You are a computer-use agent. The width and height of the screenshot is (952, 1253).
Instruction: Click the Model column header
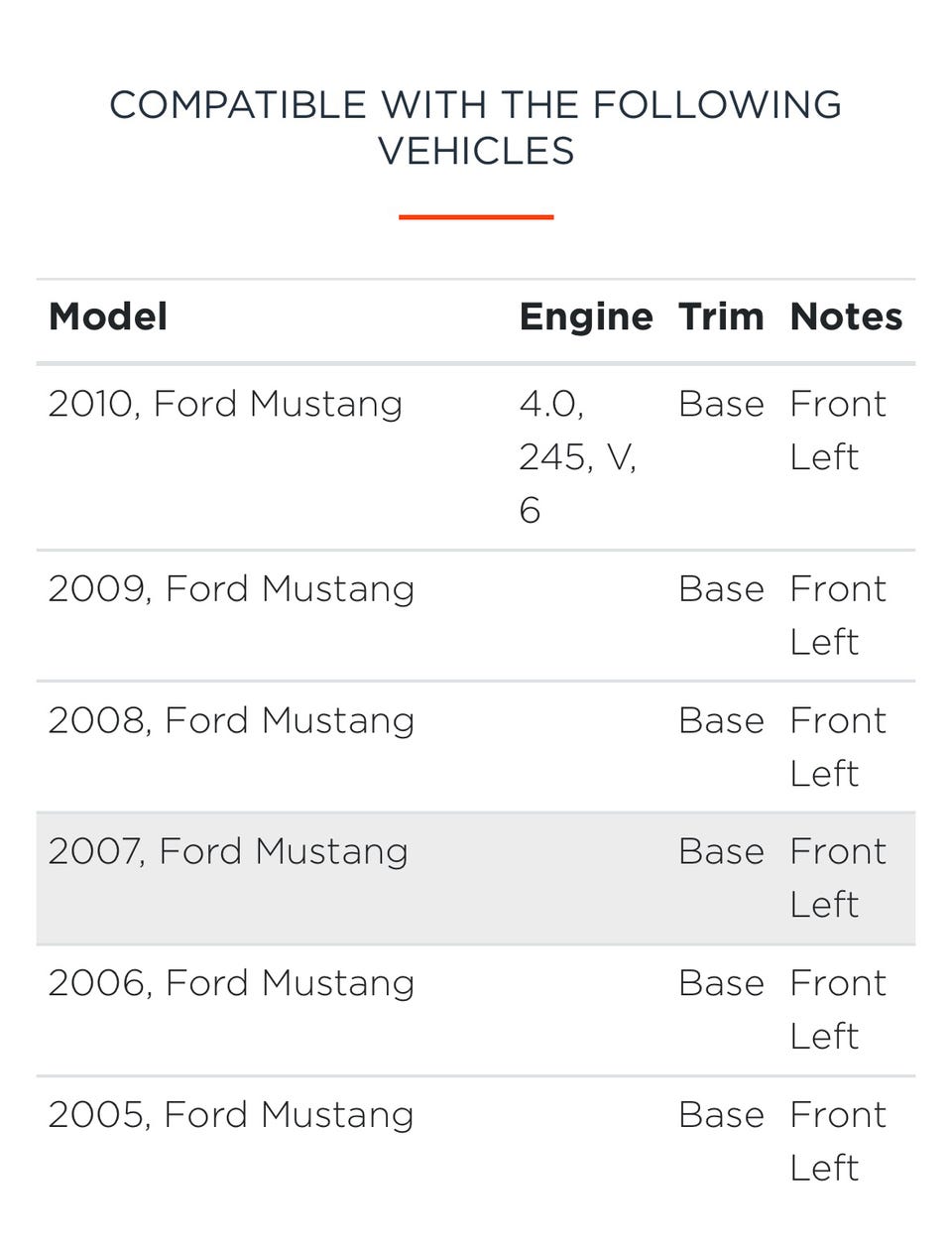[108, 317]
